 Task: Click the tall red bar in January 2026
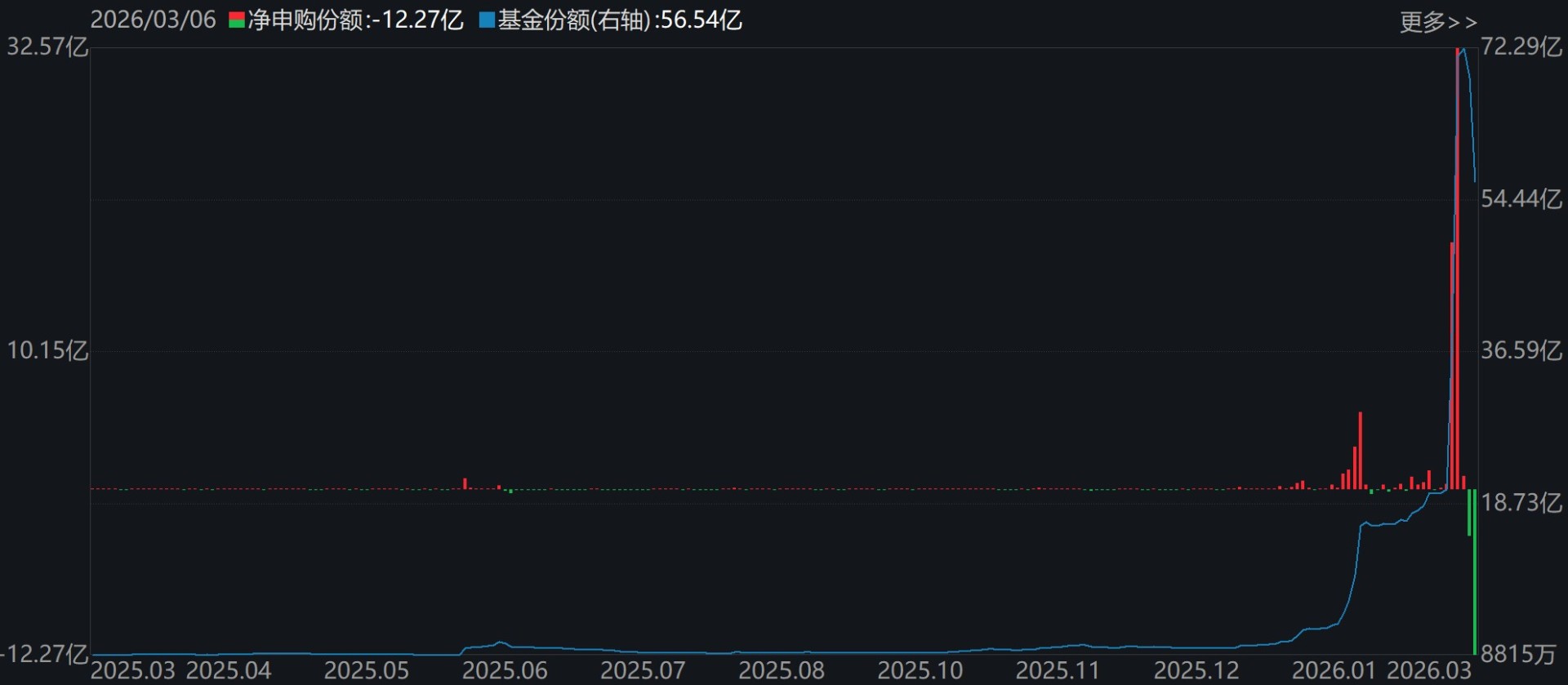click(1361, 451)
